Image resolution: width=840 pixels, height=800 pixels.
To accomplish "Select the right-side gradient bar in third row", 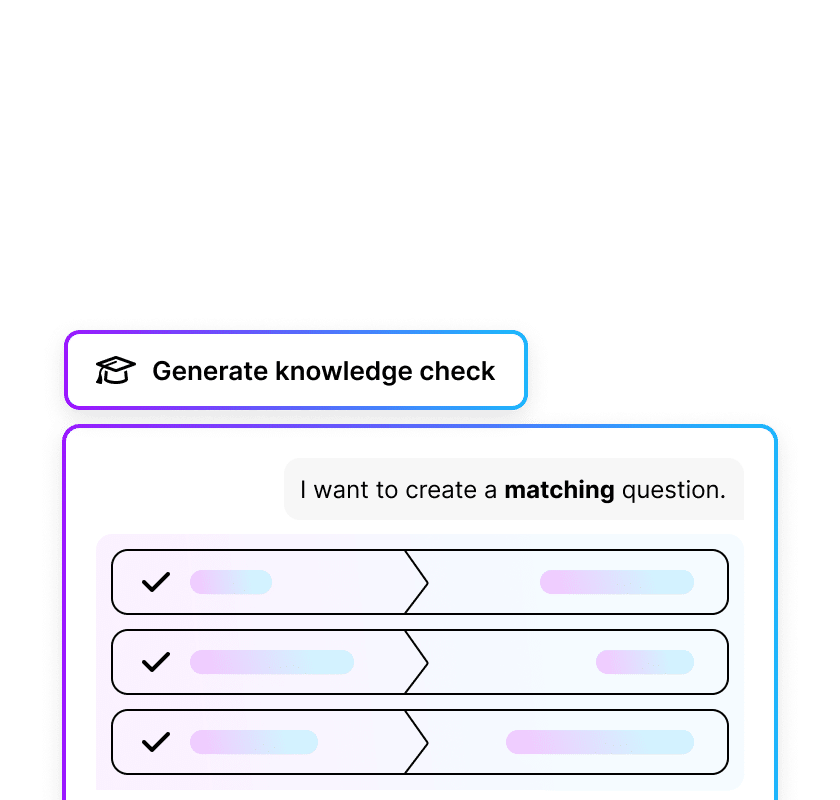I will (x=600, y=742).
